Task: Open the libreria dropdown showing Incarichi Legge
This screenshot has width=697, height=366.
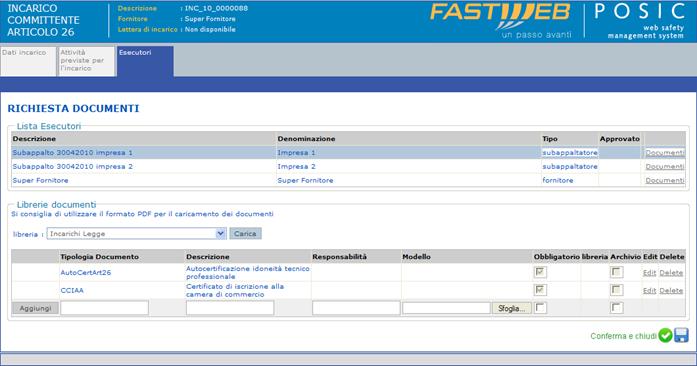Action: 136,233
